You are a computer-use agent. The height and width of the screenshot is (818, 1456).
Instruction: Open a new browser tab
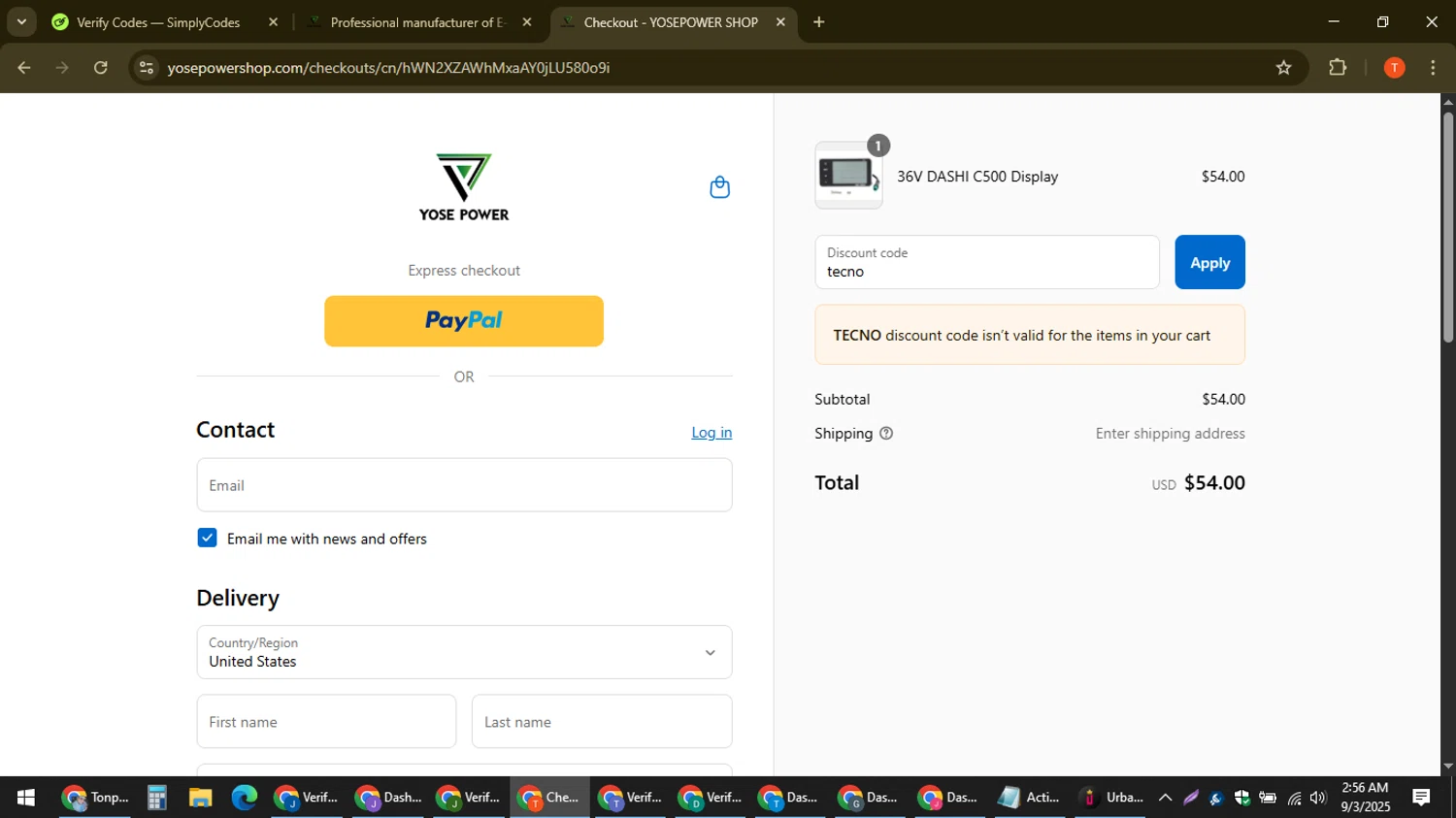819,22
